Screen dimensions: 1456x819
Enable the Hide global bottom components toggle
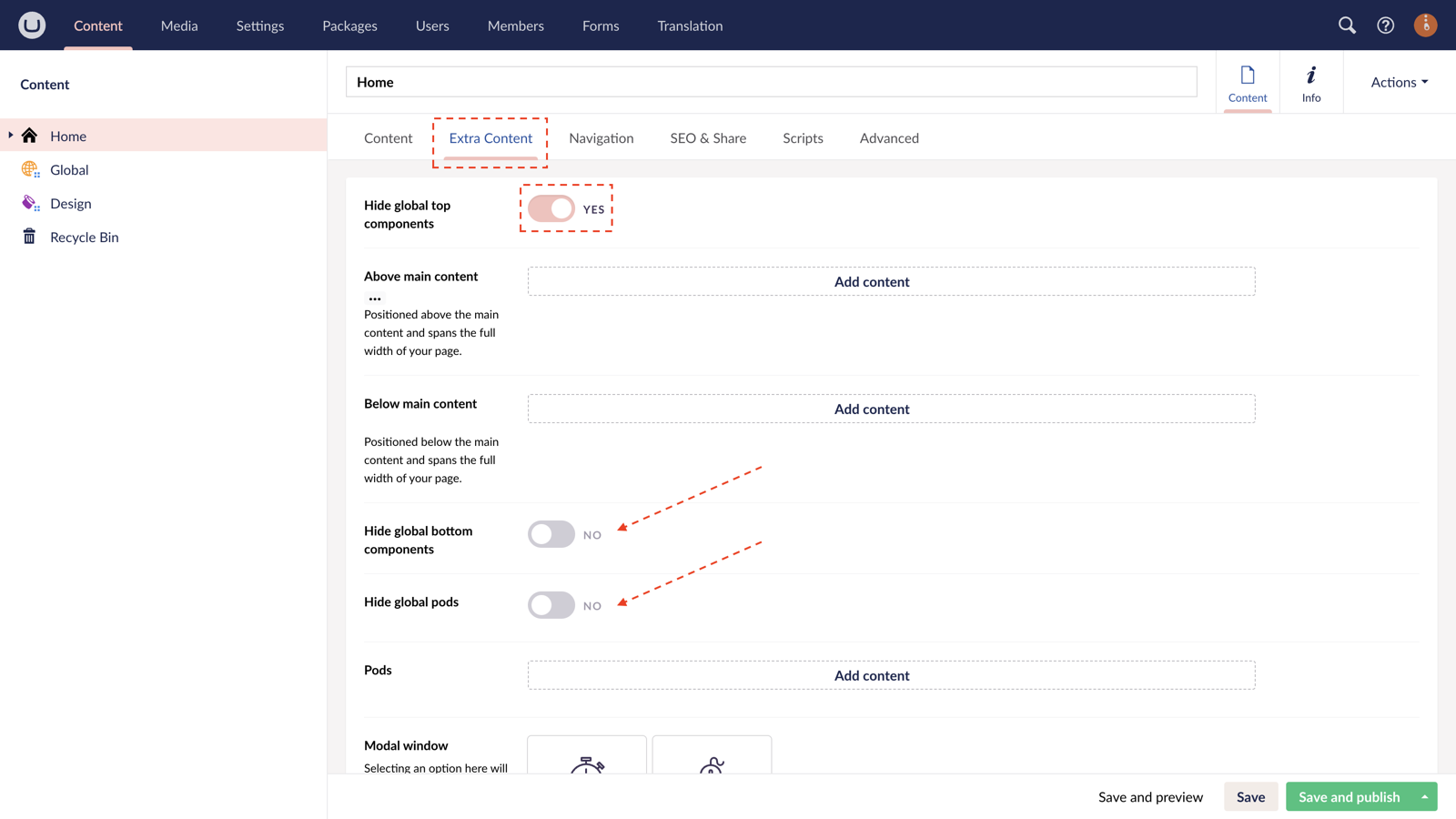pyautogui.click(x=551, y=534)
